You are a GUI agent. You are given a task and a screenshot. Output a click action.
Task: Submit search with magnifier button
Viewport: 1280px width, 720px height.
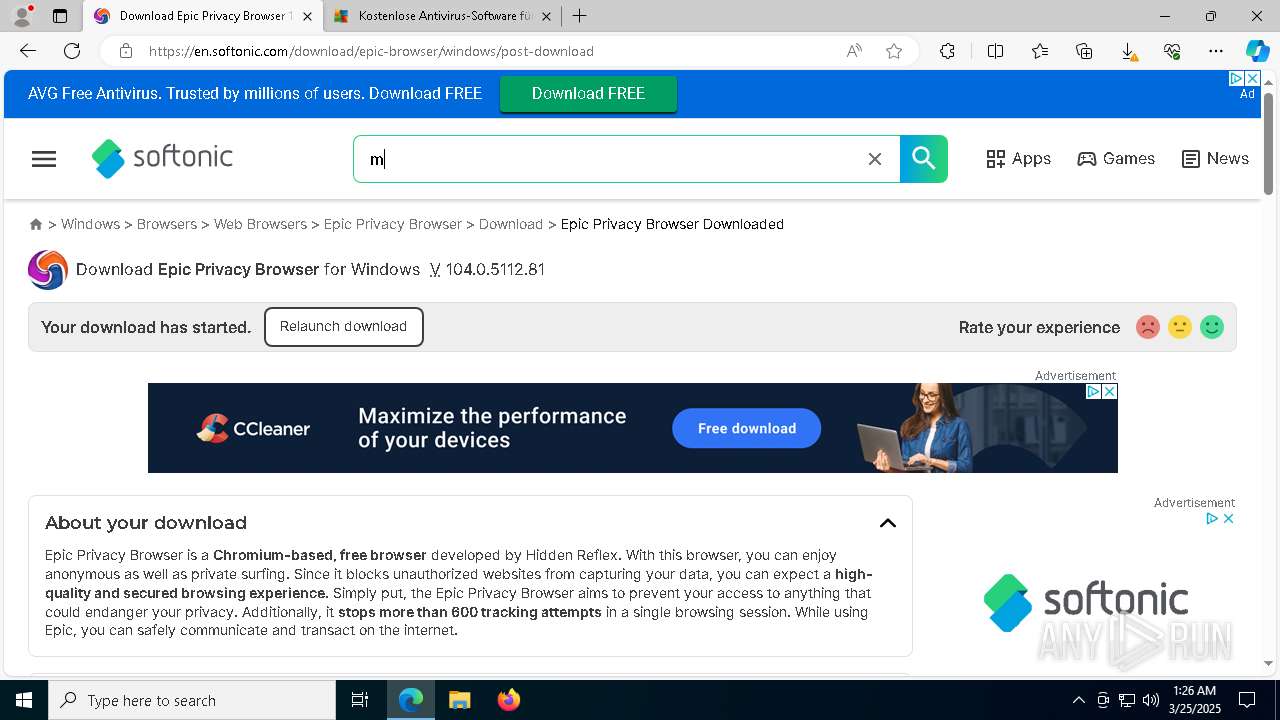tap(924, 159)
